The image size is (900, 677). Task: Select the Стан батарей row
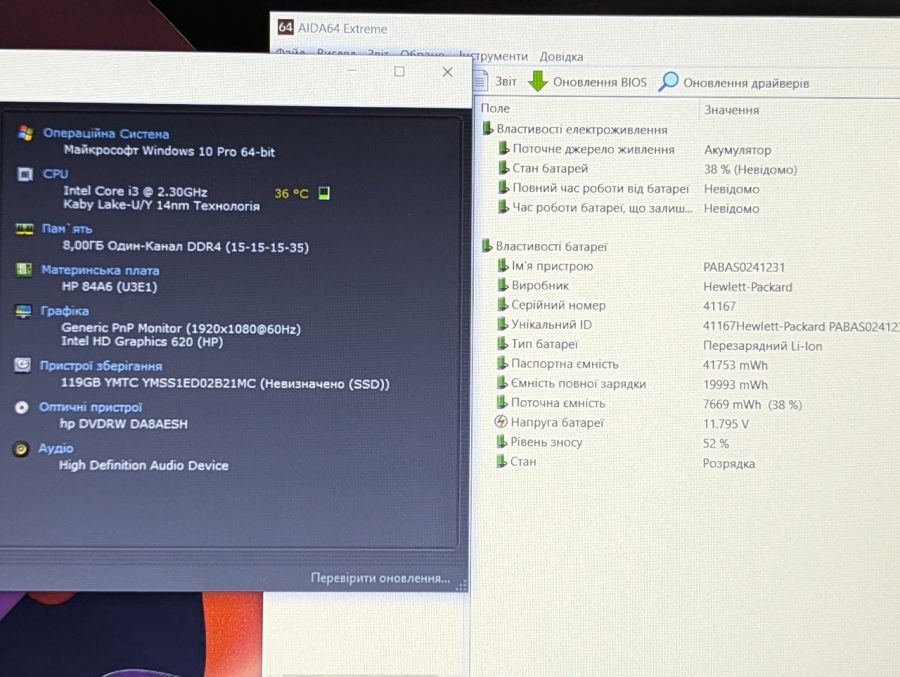tap(647, 169)
